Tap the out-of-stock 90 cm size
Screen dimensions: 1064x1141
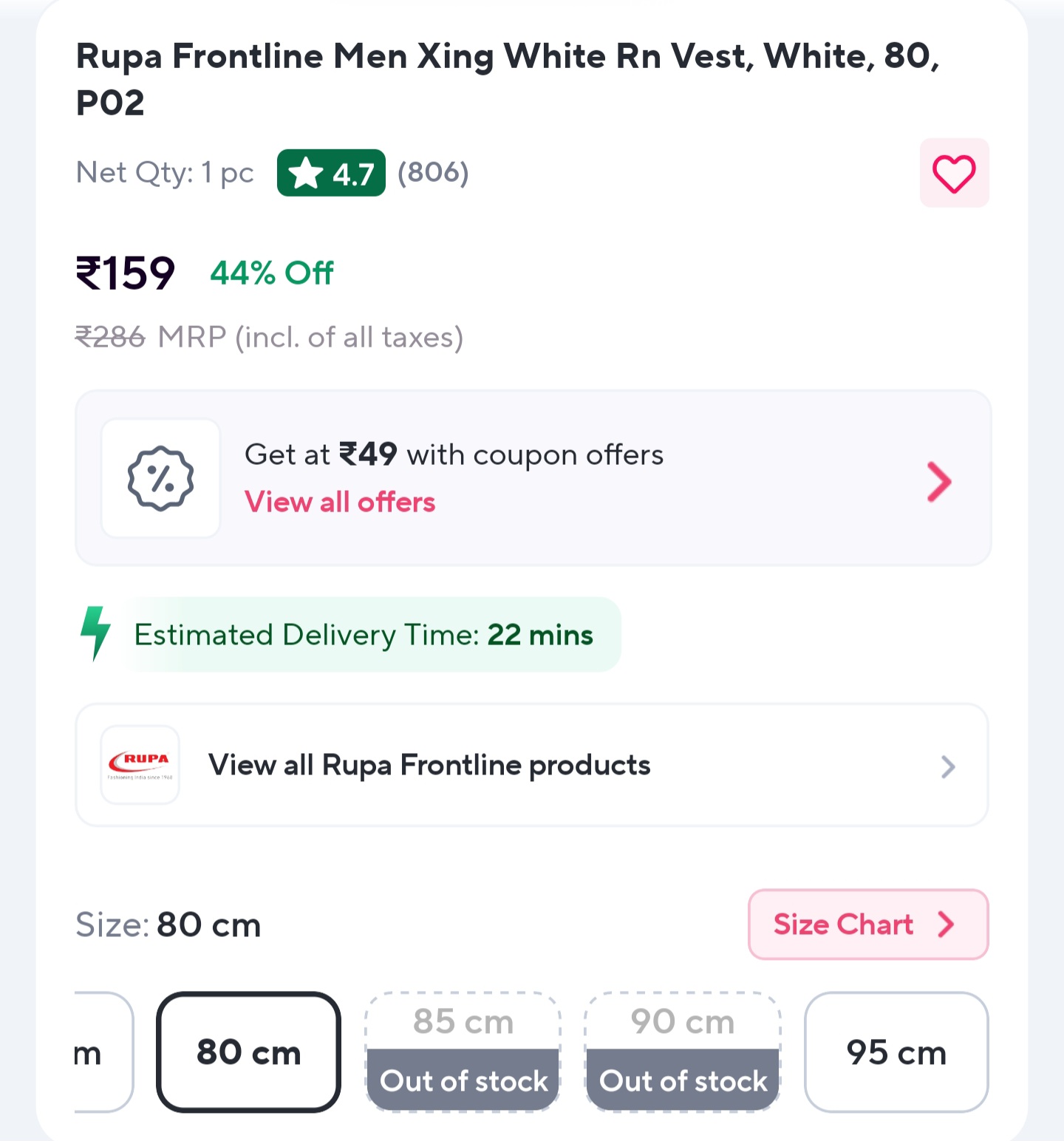[x=683, y=1051]
